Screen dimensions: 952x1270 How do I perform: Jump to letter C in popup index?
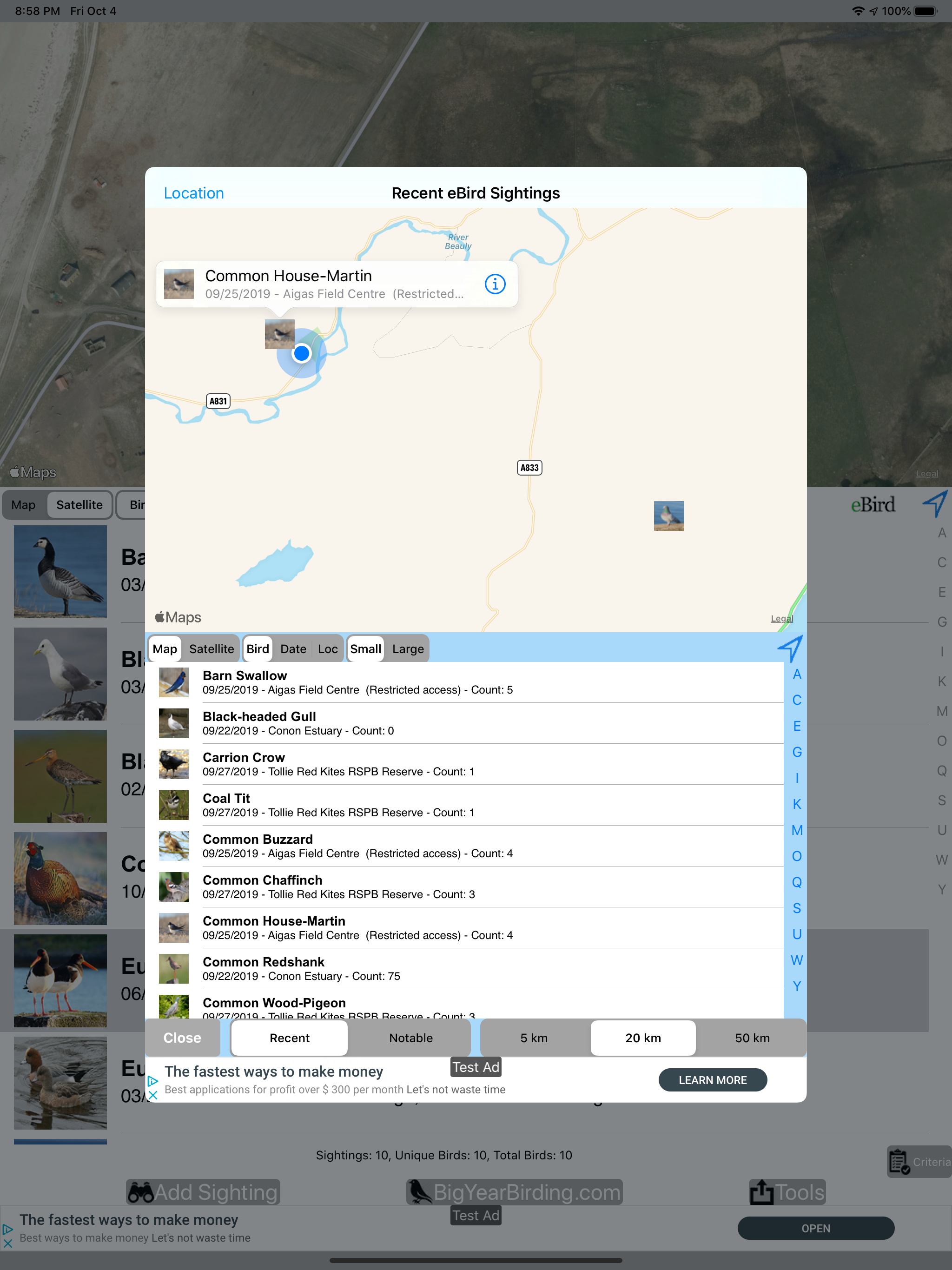797,700
